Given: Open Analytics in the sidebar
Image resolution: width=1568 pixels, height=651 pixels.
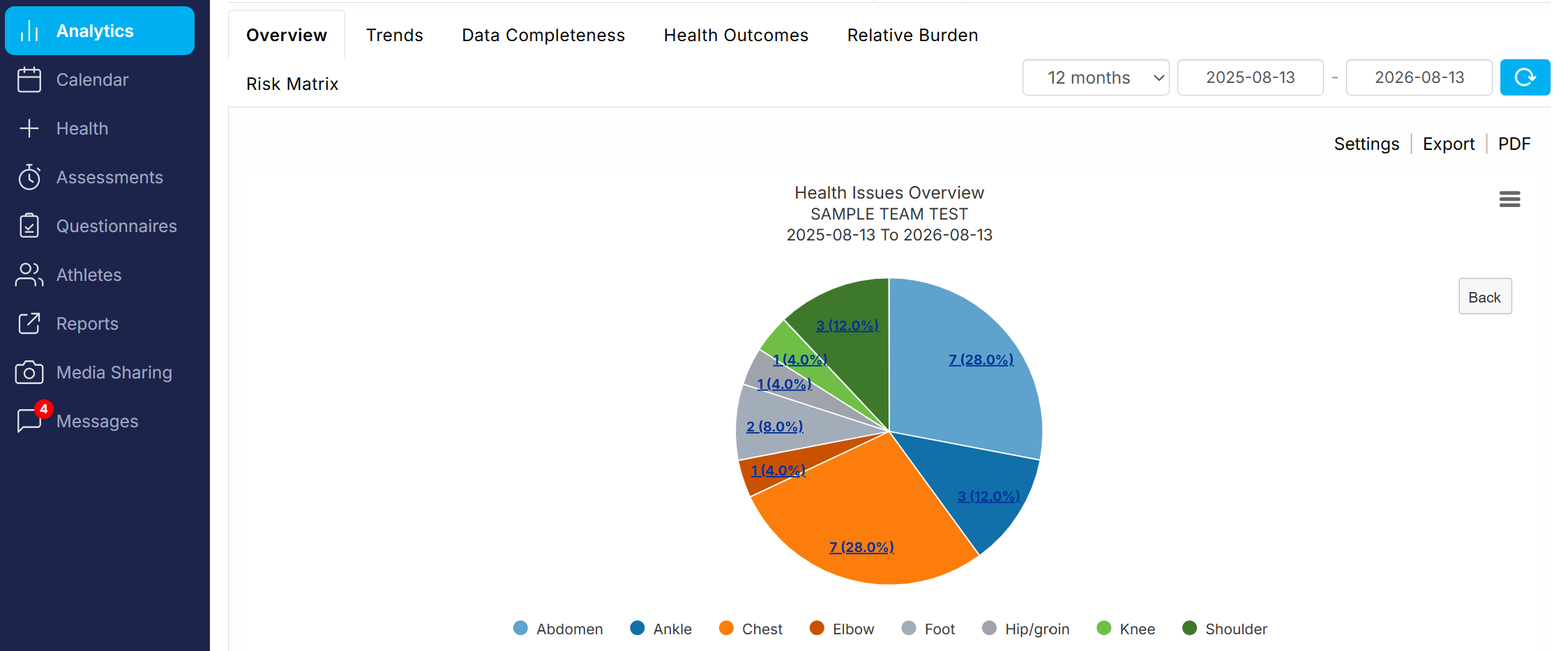Looking at the screenshot, I should click(x=100, y=31).
